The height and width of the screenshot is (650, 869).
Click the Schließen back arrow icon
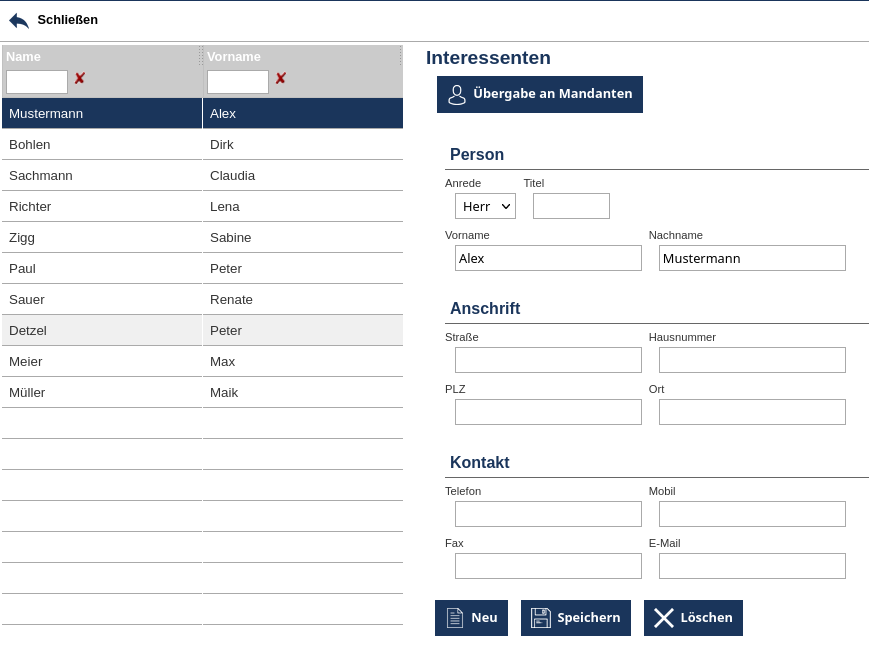tap(19, 20)
